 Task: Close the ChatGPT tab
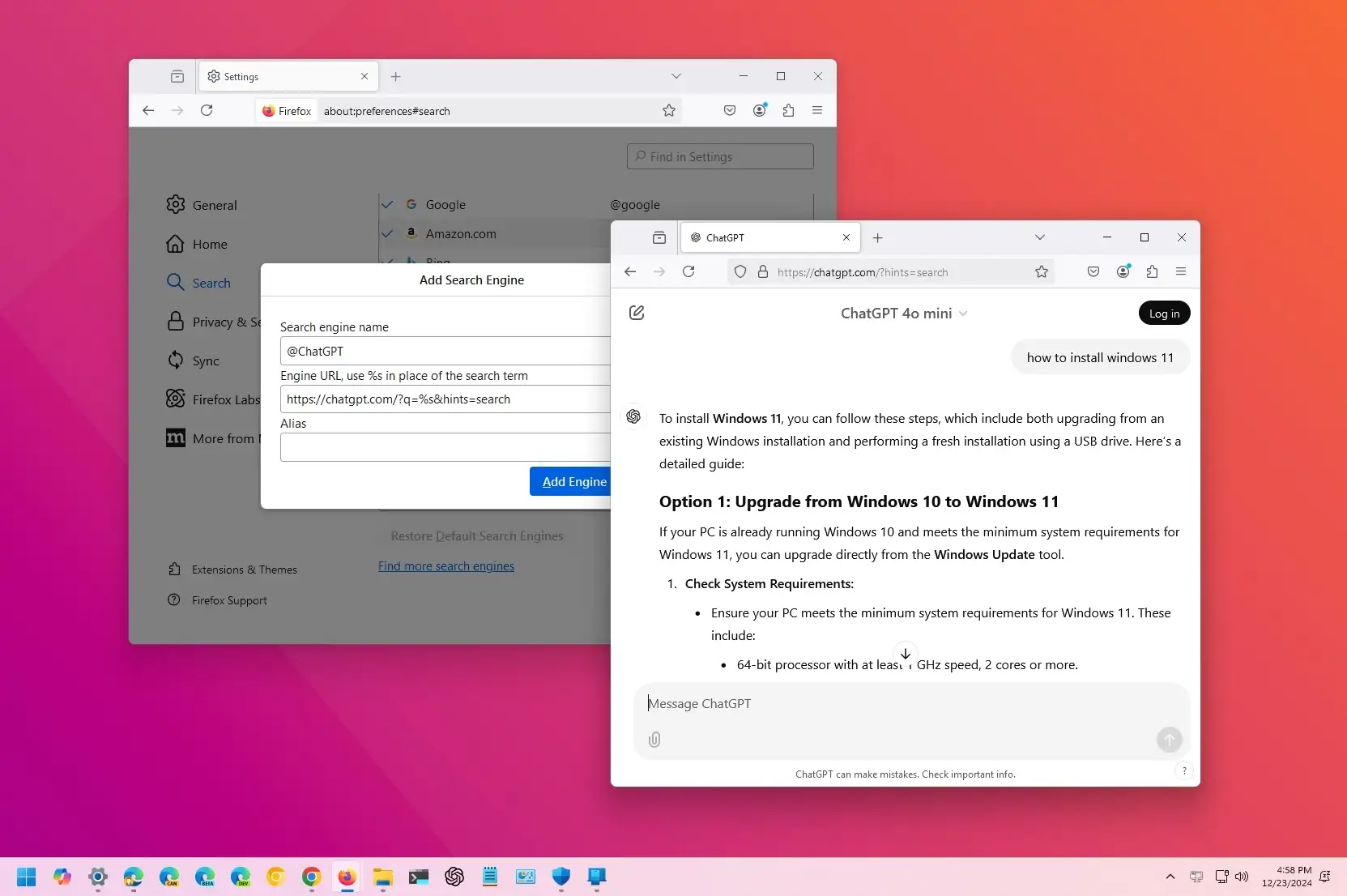pyautogui.click(x=846, y=237)
